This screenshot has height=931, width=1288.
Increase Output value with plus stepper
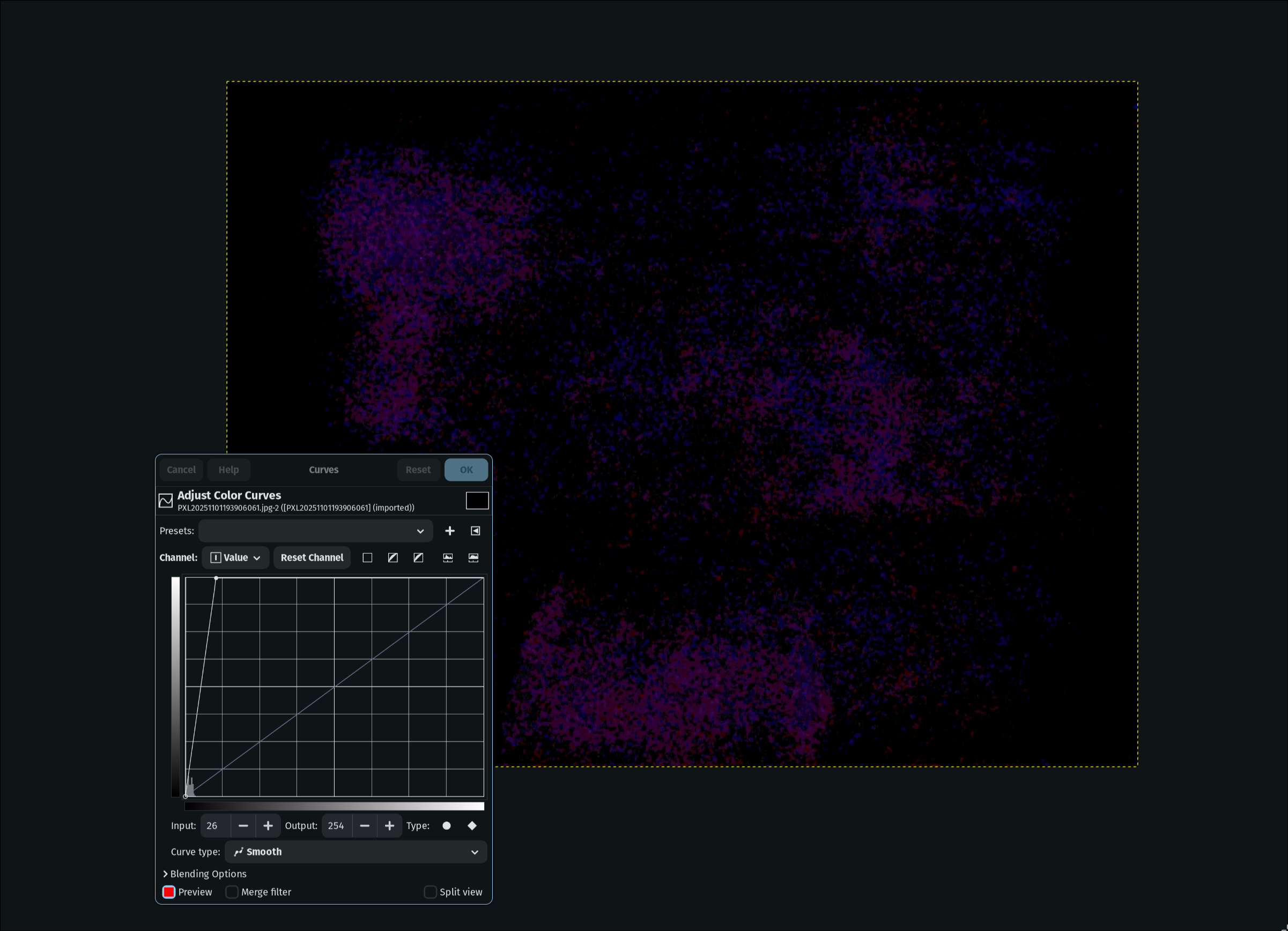click(x=389, y=825)
